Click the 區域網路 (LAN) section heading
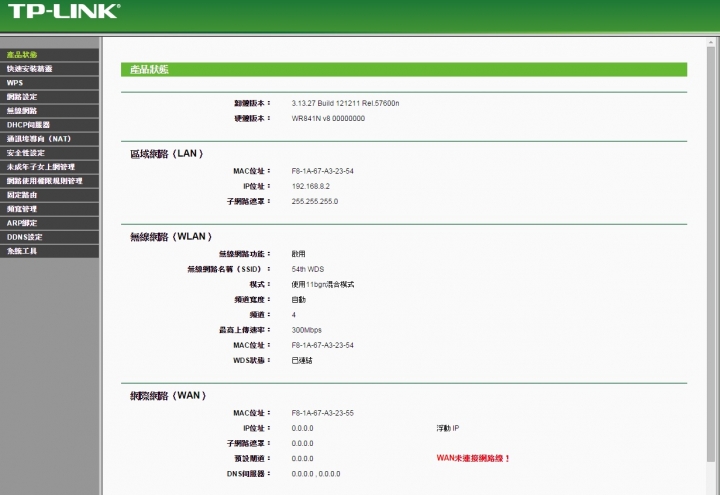 tap(167, 154)
